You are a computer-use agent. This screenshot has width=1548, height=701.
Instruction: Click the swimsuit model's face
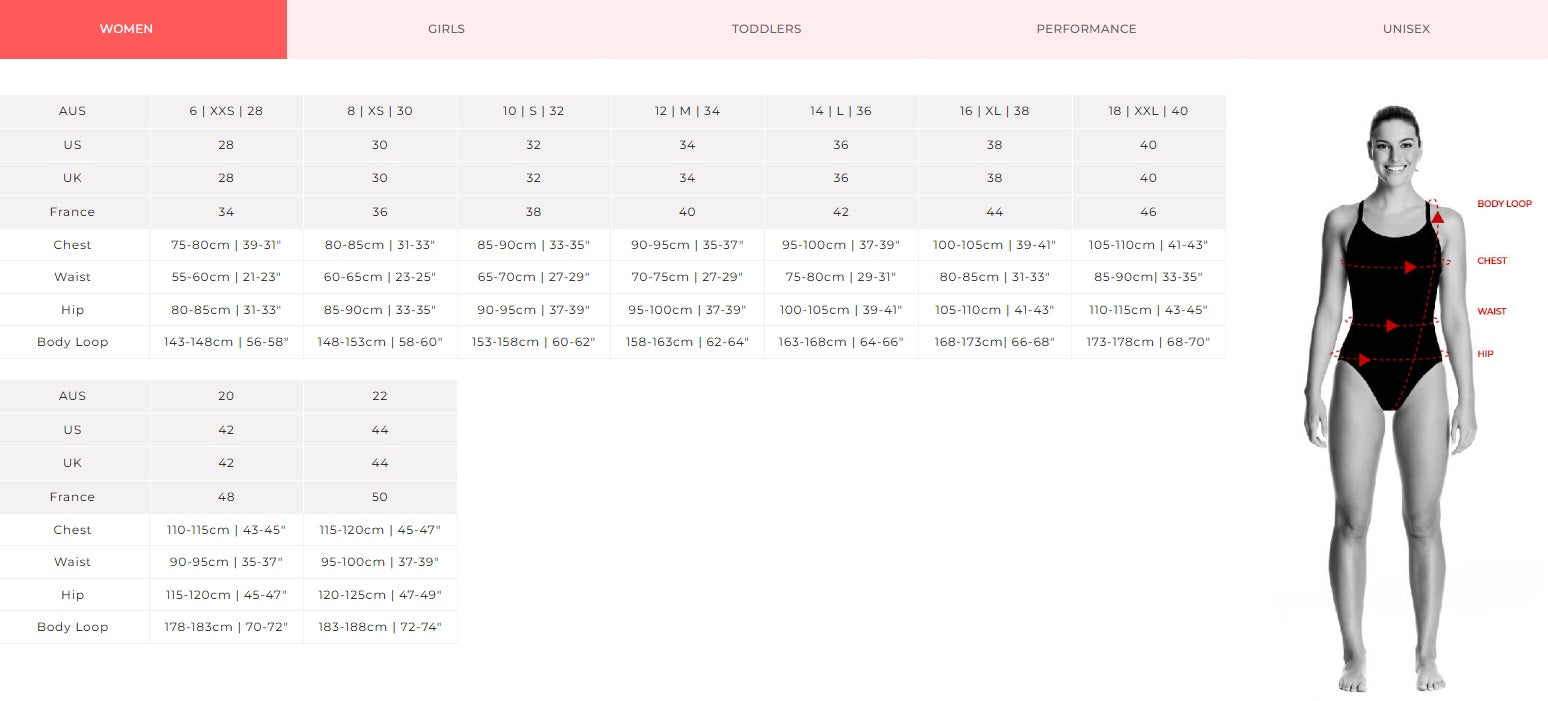pos(1390,150)
